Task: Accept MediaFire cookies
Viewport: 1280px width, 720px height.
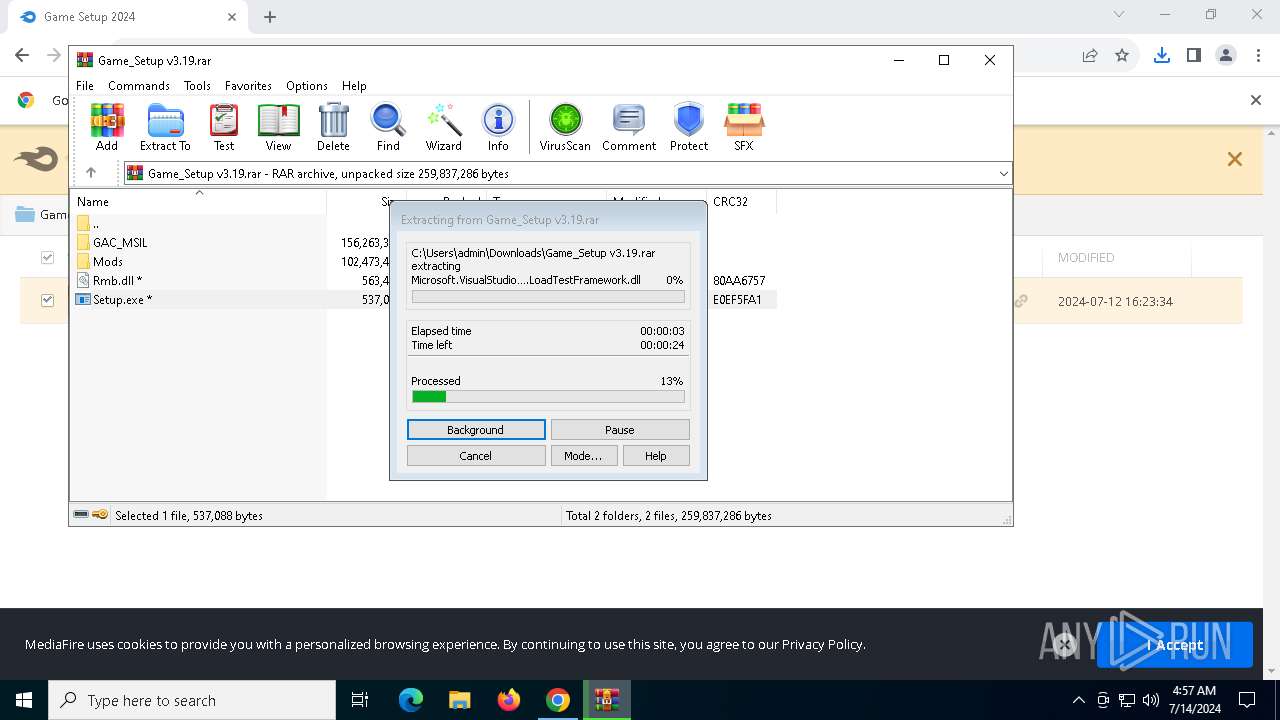Action: 1175,645
